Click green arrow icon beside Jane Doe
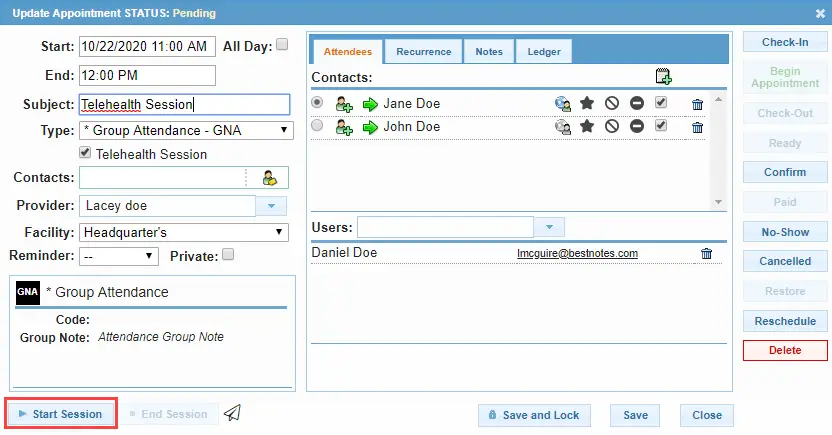The image size is (832, 435). pyautogui.click(x=370, y=104)
